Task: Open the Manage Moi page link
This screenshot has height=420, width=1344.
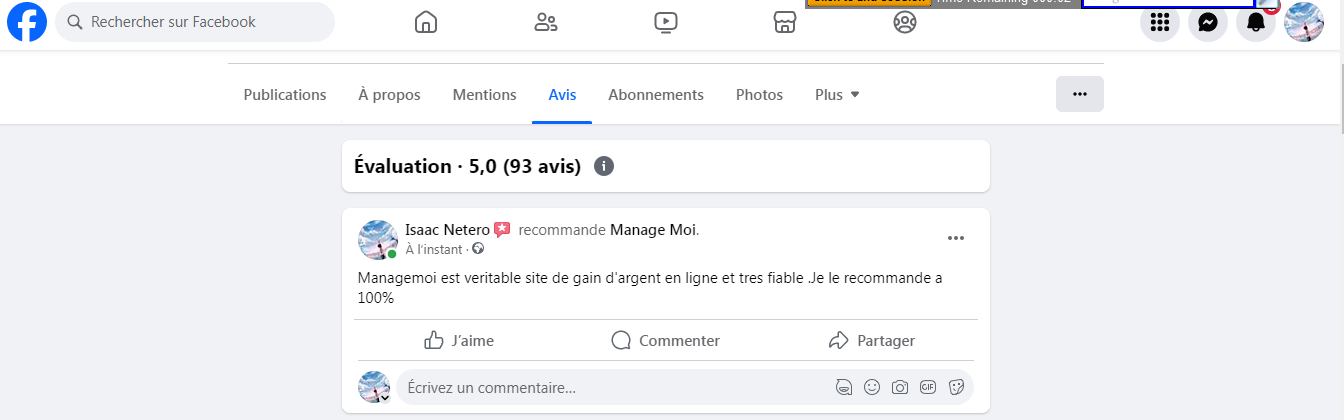Action: click(652, 230)
